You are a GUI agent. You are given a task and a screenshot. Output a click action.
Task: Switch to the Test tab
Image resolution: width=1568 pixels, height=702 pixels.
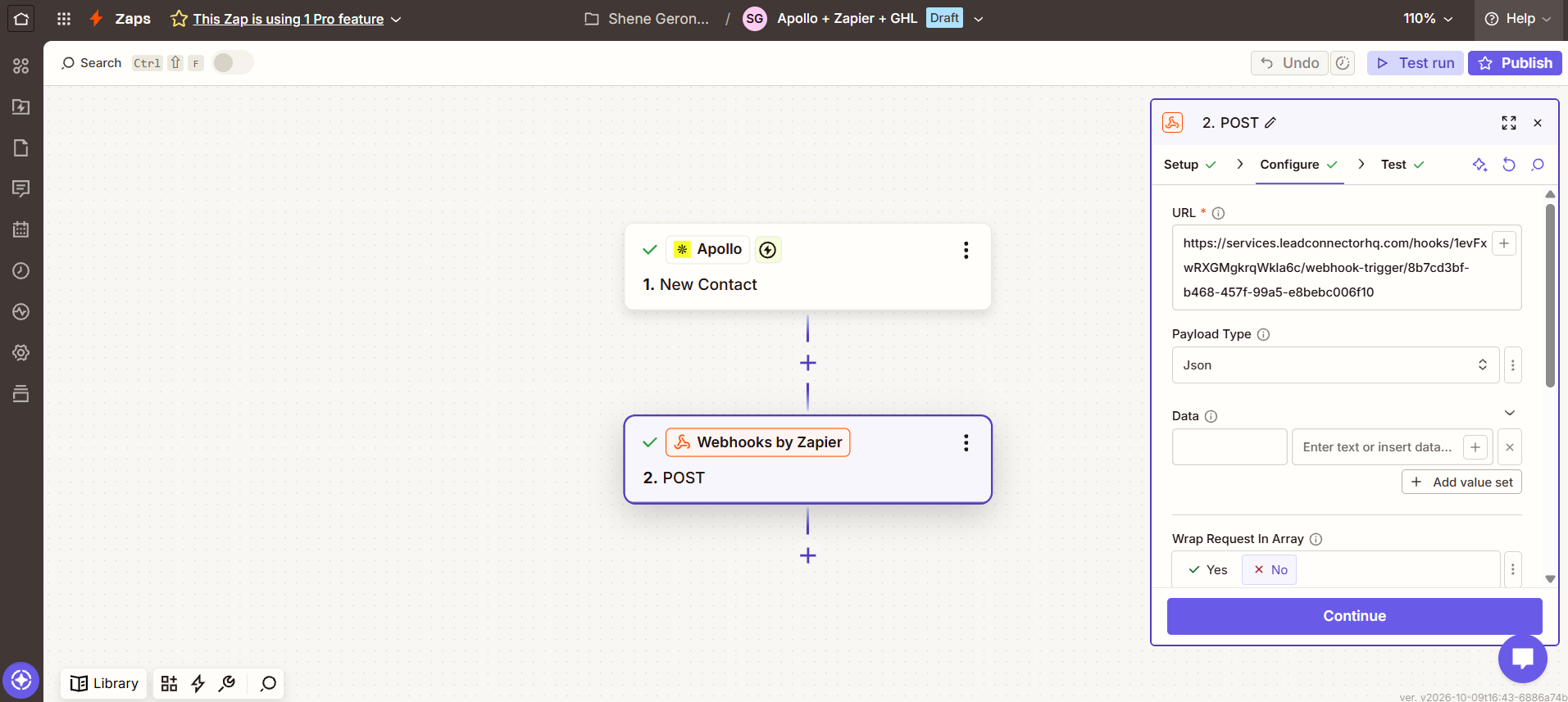[1402, 165]
